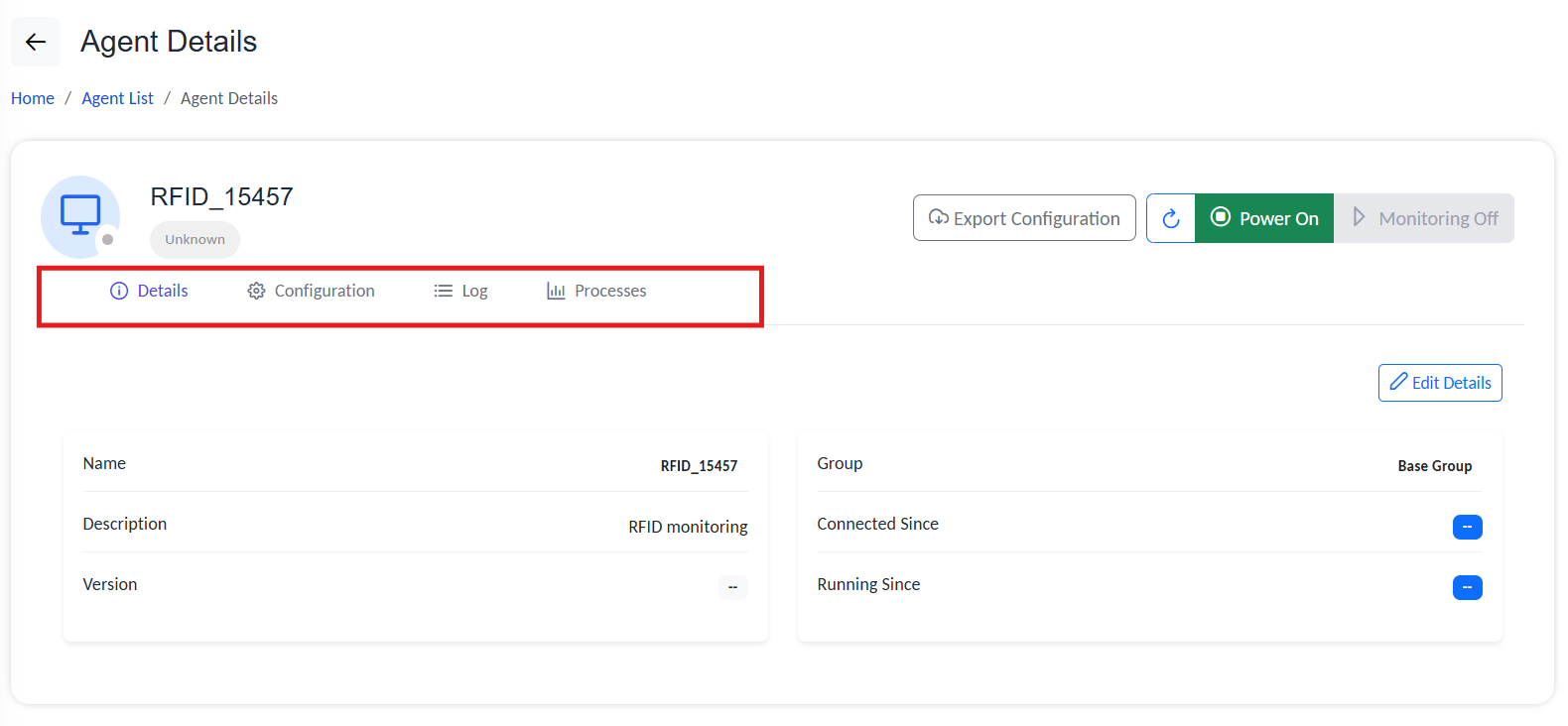This screenshot has height=726, width=1568.
Task: Click the bar chart icon beside Processes
Action: click(x=556, y=291)
